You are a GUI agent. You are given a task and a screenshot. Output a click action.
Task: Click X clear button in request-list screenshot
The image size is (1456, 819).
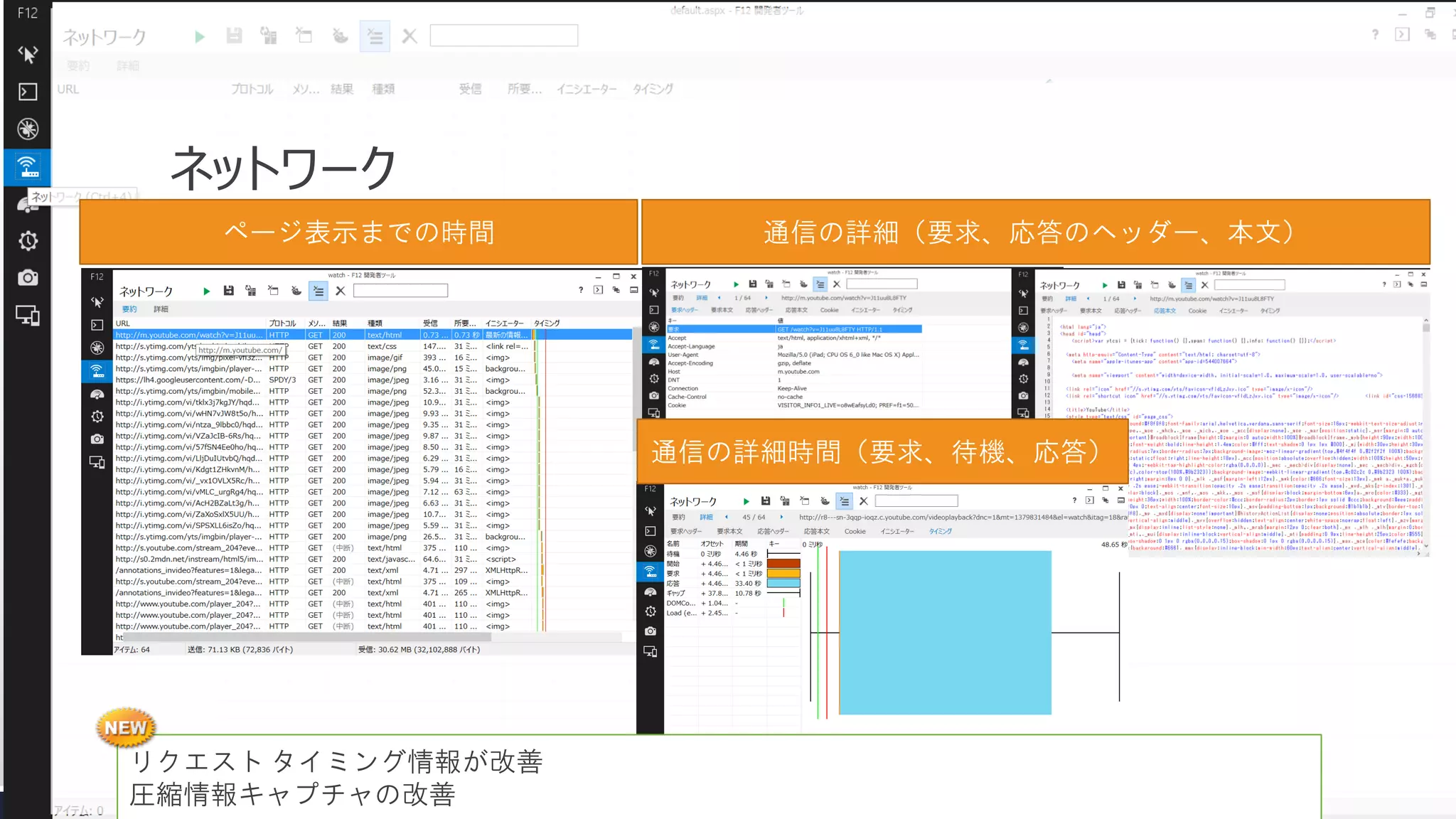(341, 291)
